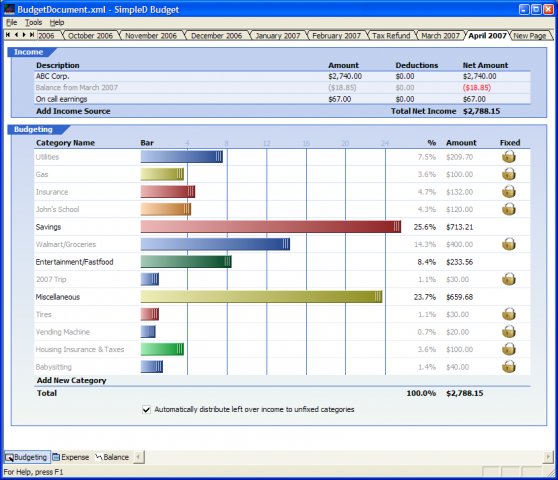The height and width of the screenshot is (480, 558).
Task: Open the File menu
Action: 12,22
